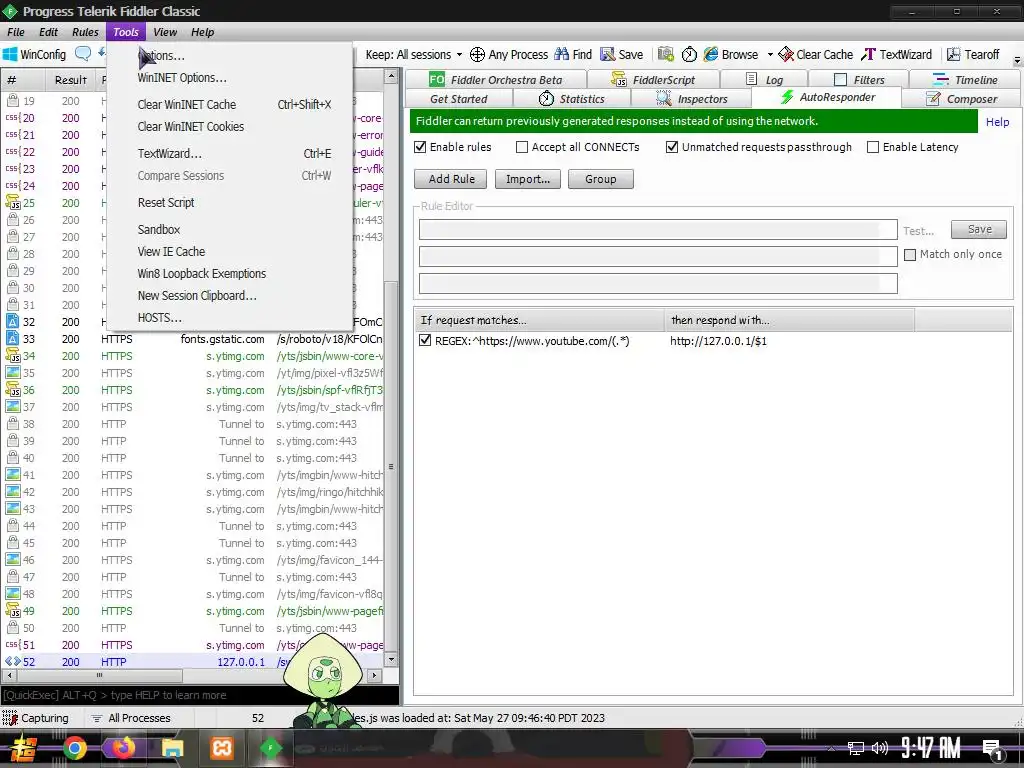
Task: Click the Test... link
Action: pos(918,231)
